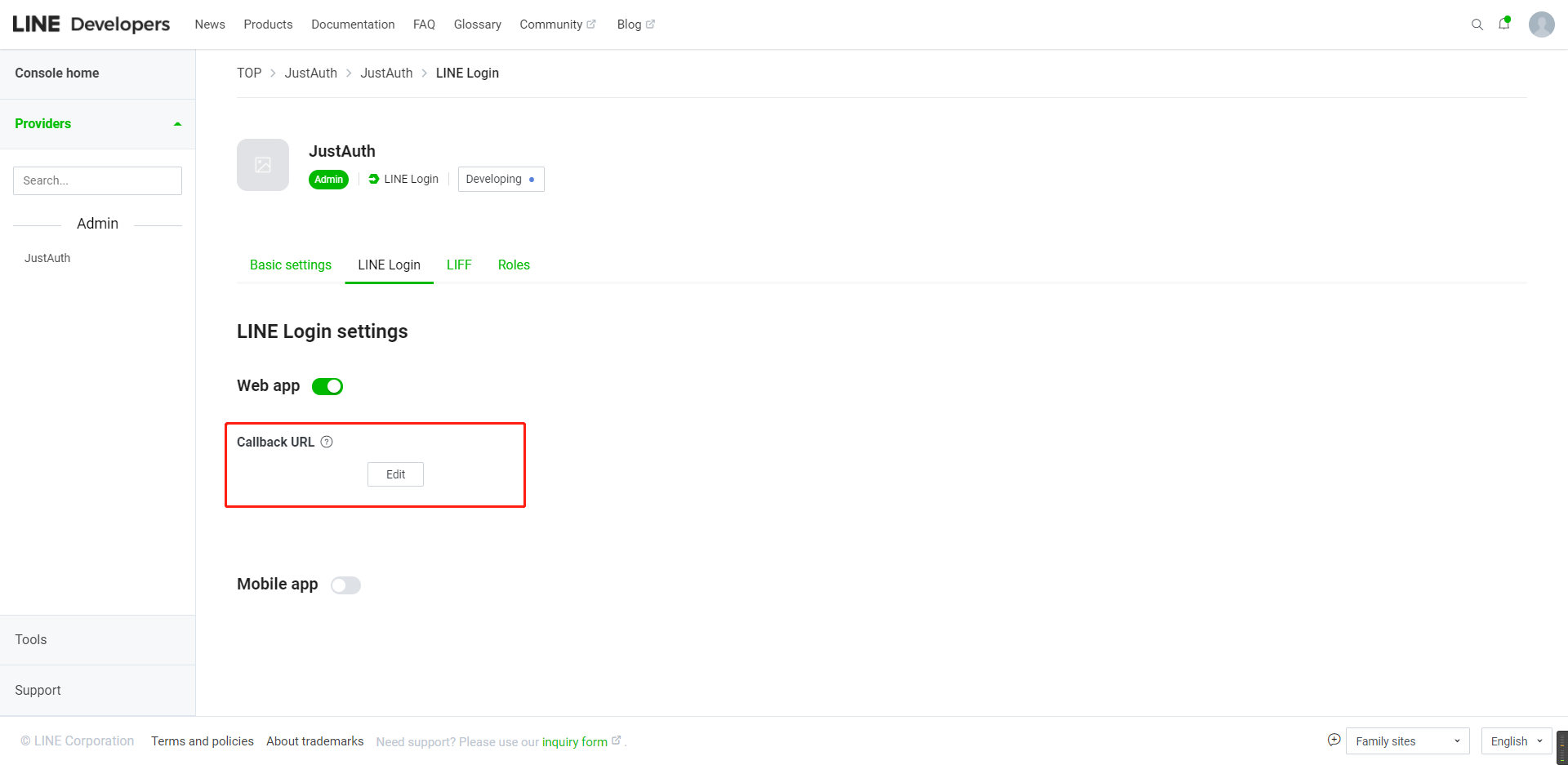Click the first JustAuth breadcrumb link

coord(310,73)
